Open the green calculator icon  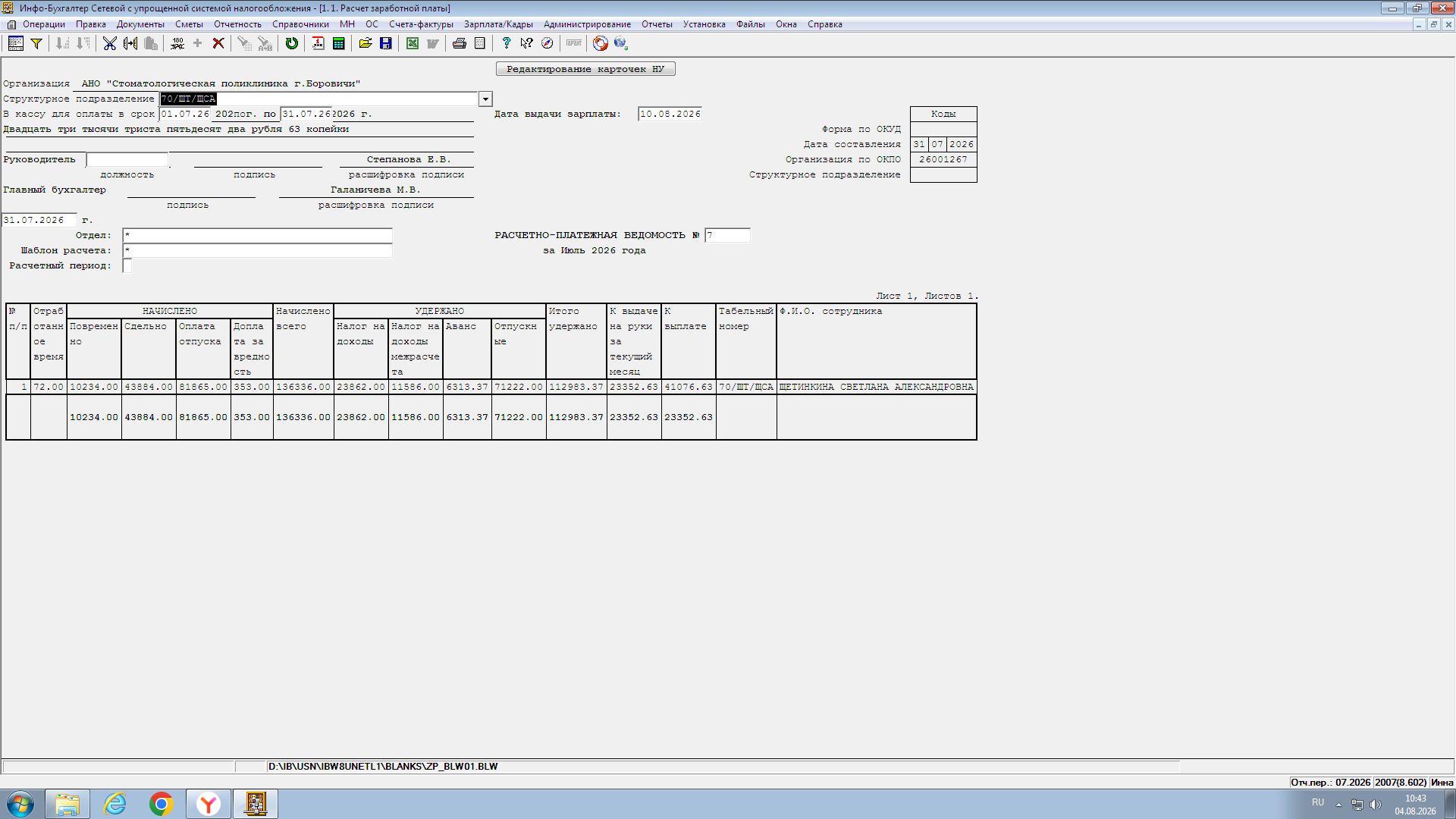pos(339,43)
